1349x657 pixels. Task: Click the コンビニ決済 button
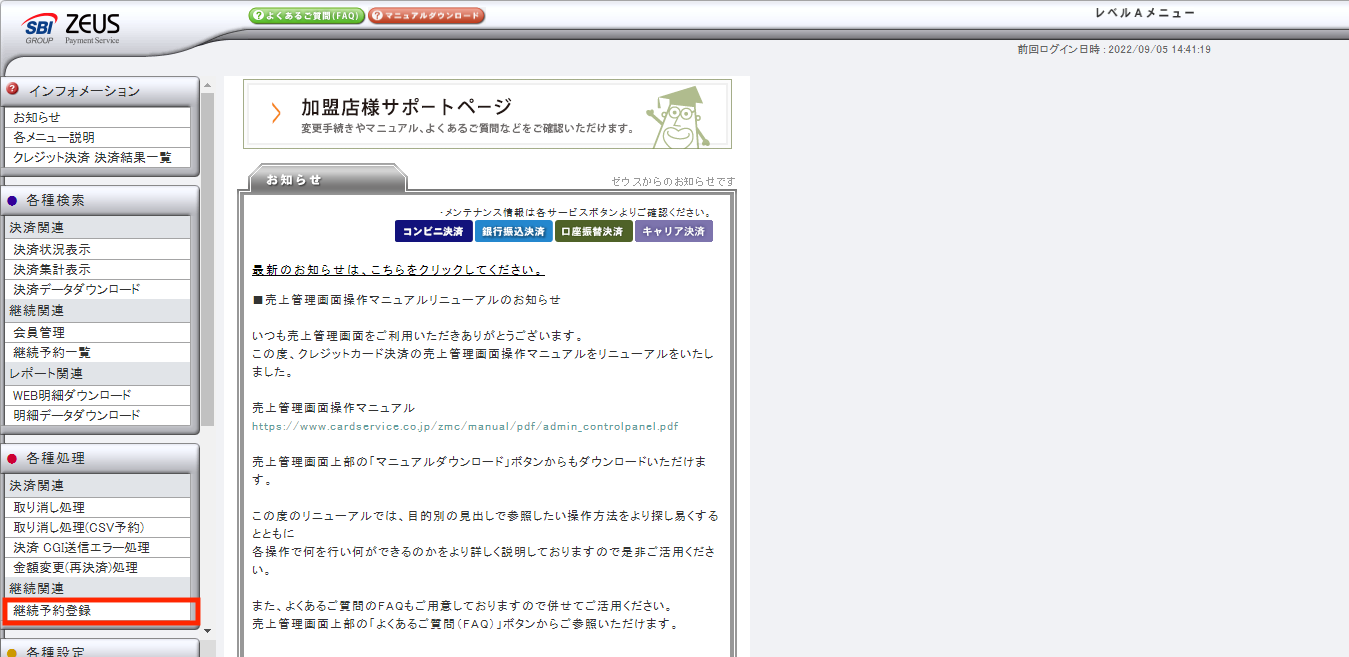433,231
